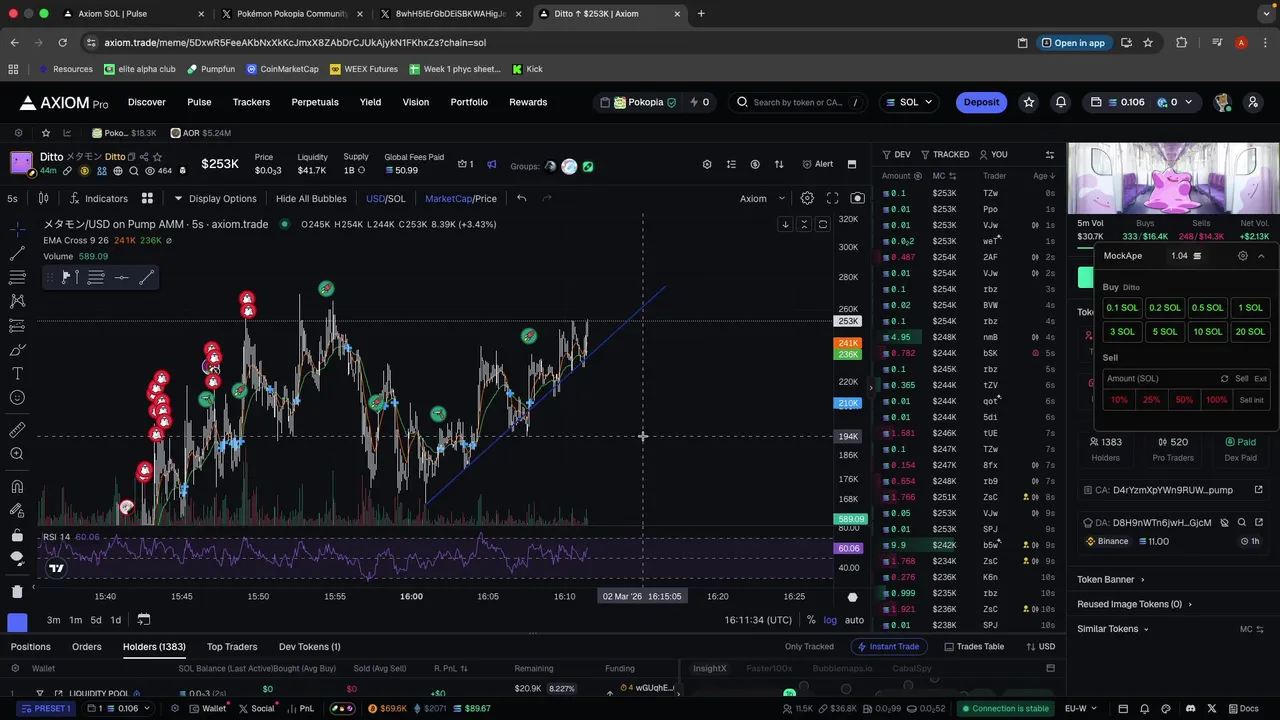Open the chart layout grid icon
The width and height of the screenshot is (1280, 720).
pyautogui.click(x=147, y=198)
